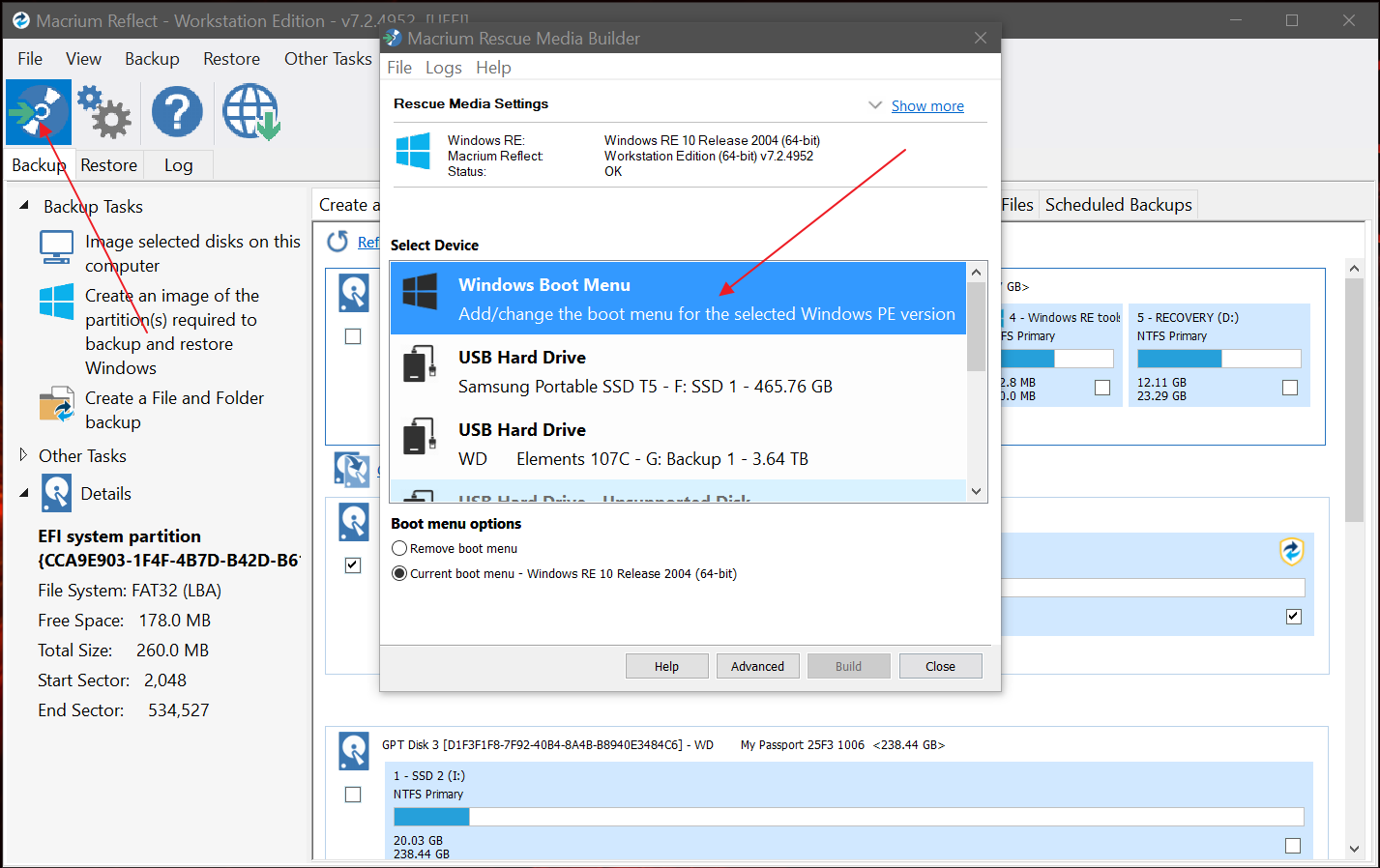1380x868 pixels.
Task: Open the View menu
Action: [x=83, y=59]
